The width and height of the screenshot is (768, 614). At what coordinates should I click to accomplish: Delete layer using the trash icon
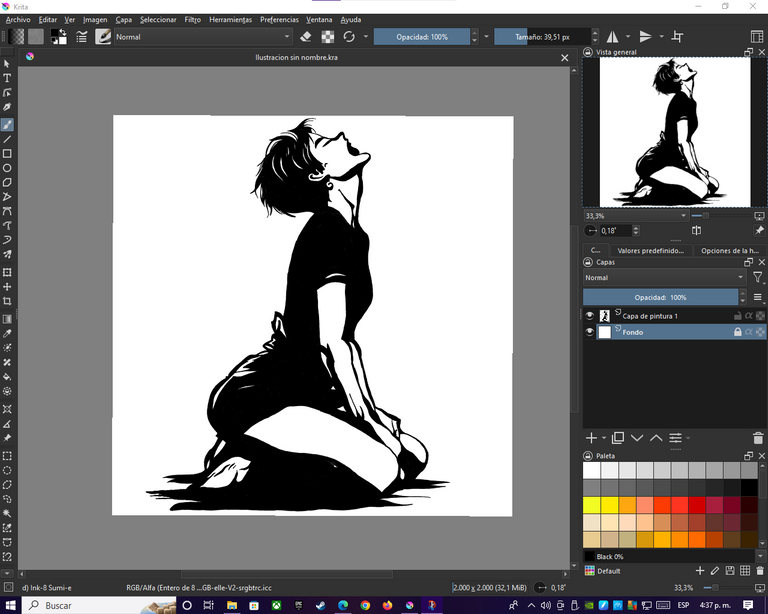(758, 438)
